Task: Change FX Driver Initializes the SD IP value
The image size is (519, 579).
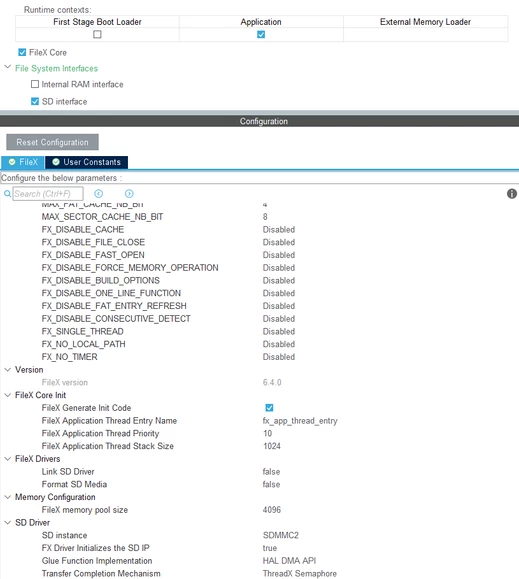Action: tap(270, 548)
